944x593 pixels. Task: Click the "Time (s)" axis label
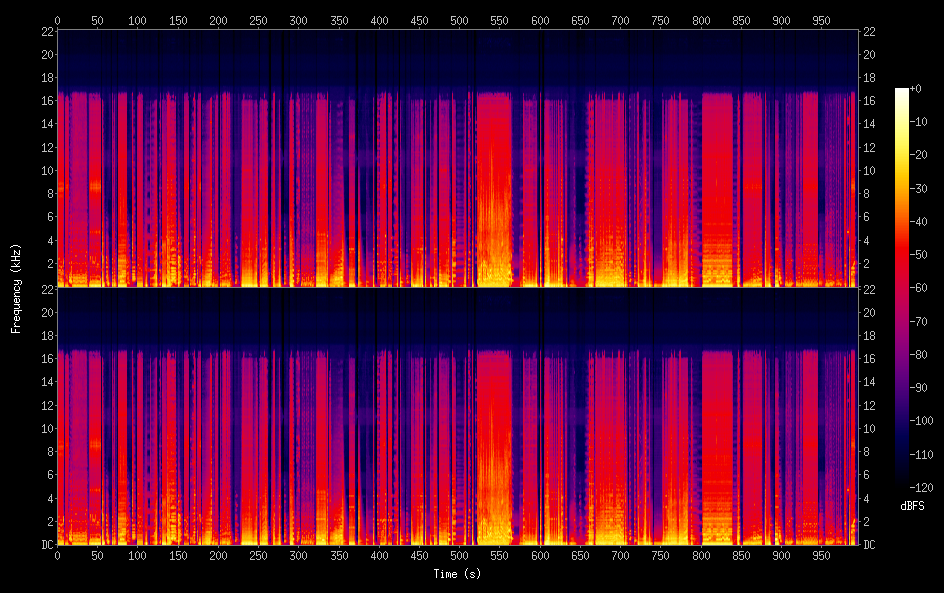[459, 574]
